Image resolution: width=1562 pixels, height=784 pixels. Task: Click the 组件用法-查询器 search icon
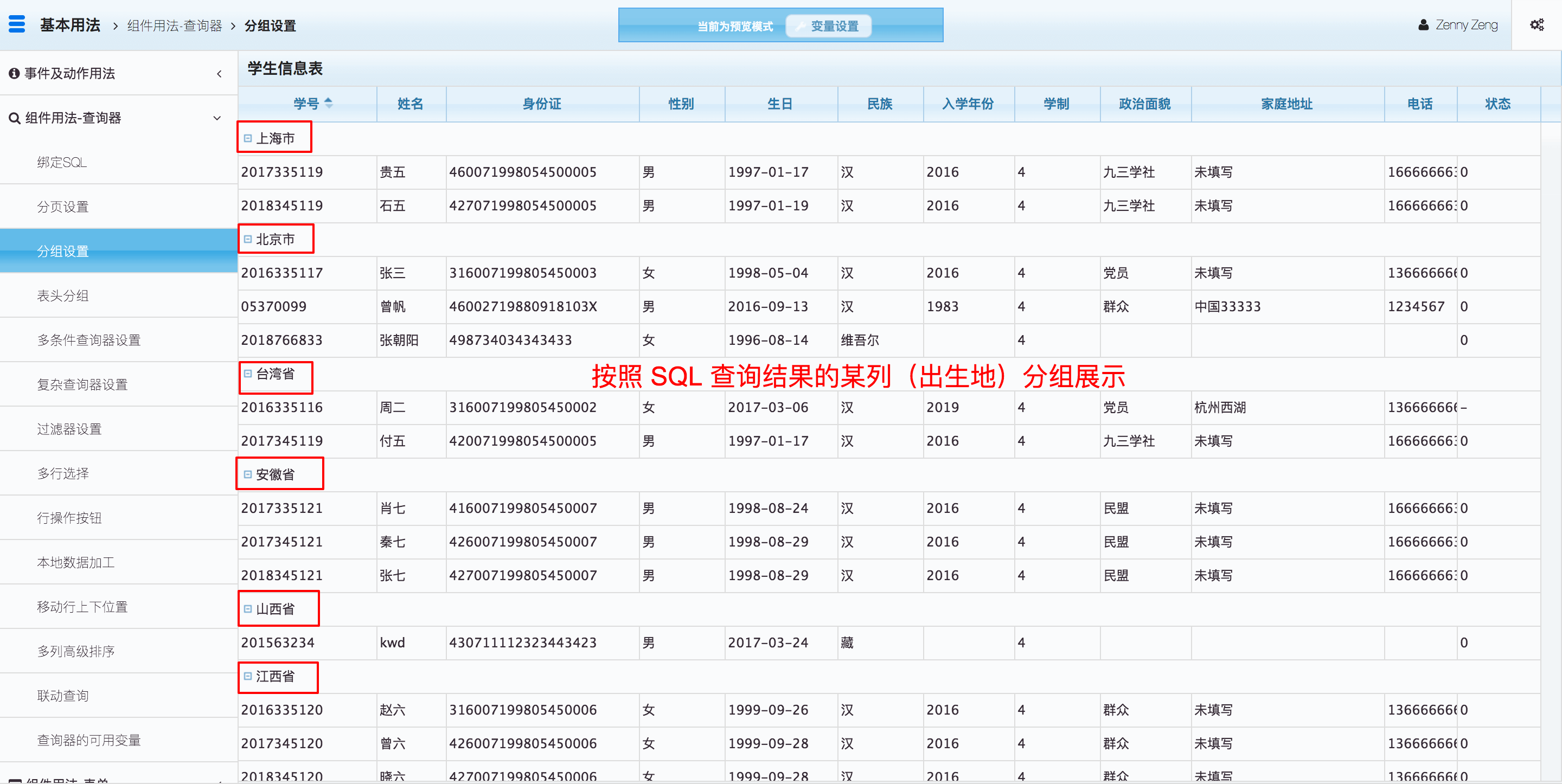click(x=14, y=118)
